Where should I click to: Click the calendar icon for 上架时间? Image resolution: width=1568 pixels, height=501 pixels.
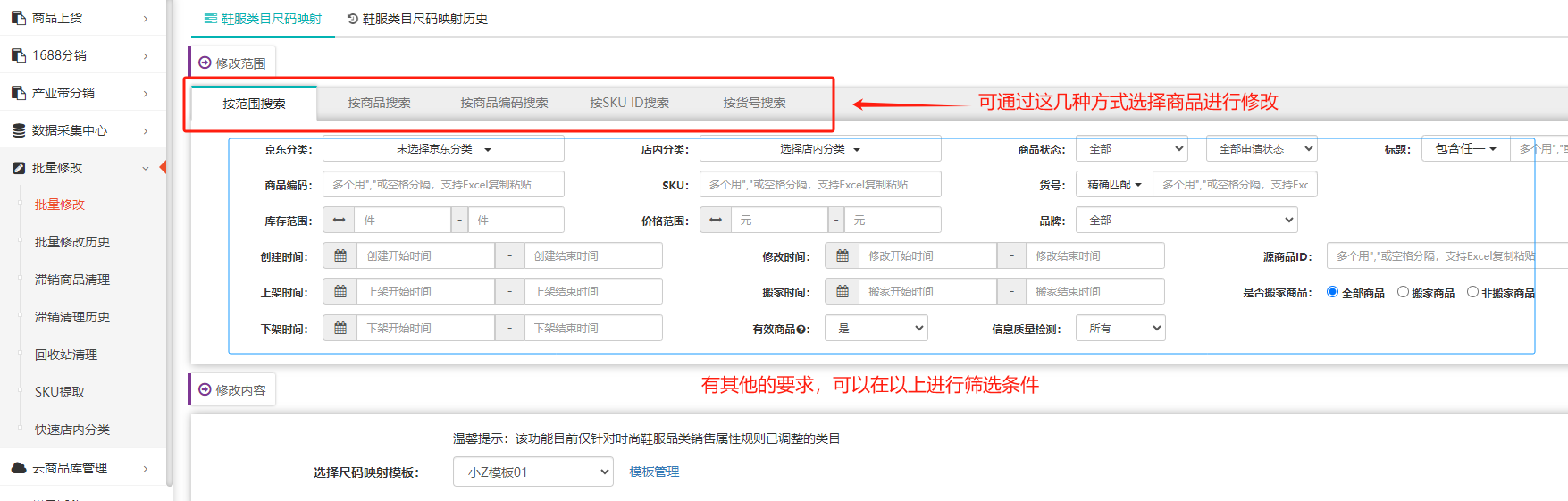click(340, 292)
